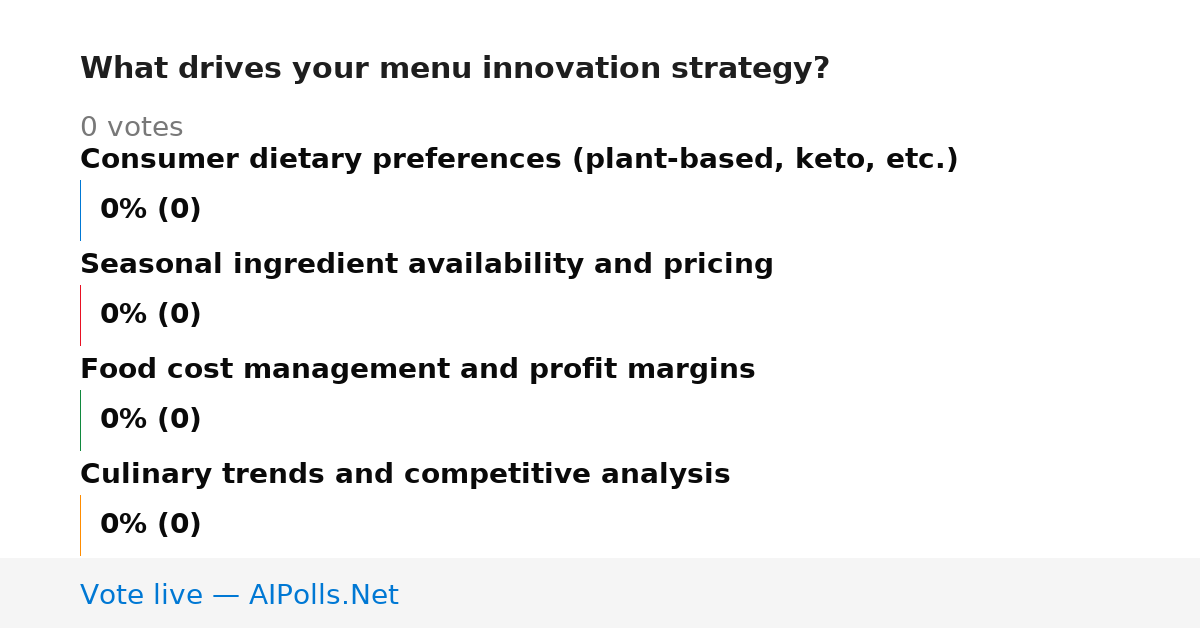1200x628 pixels.
Task: Click the 0 votes counter
Action: pyautogui.click(x=131, y=128)
